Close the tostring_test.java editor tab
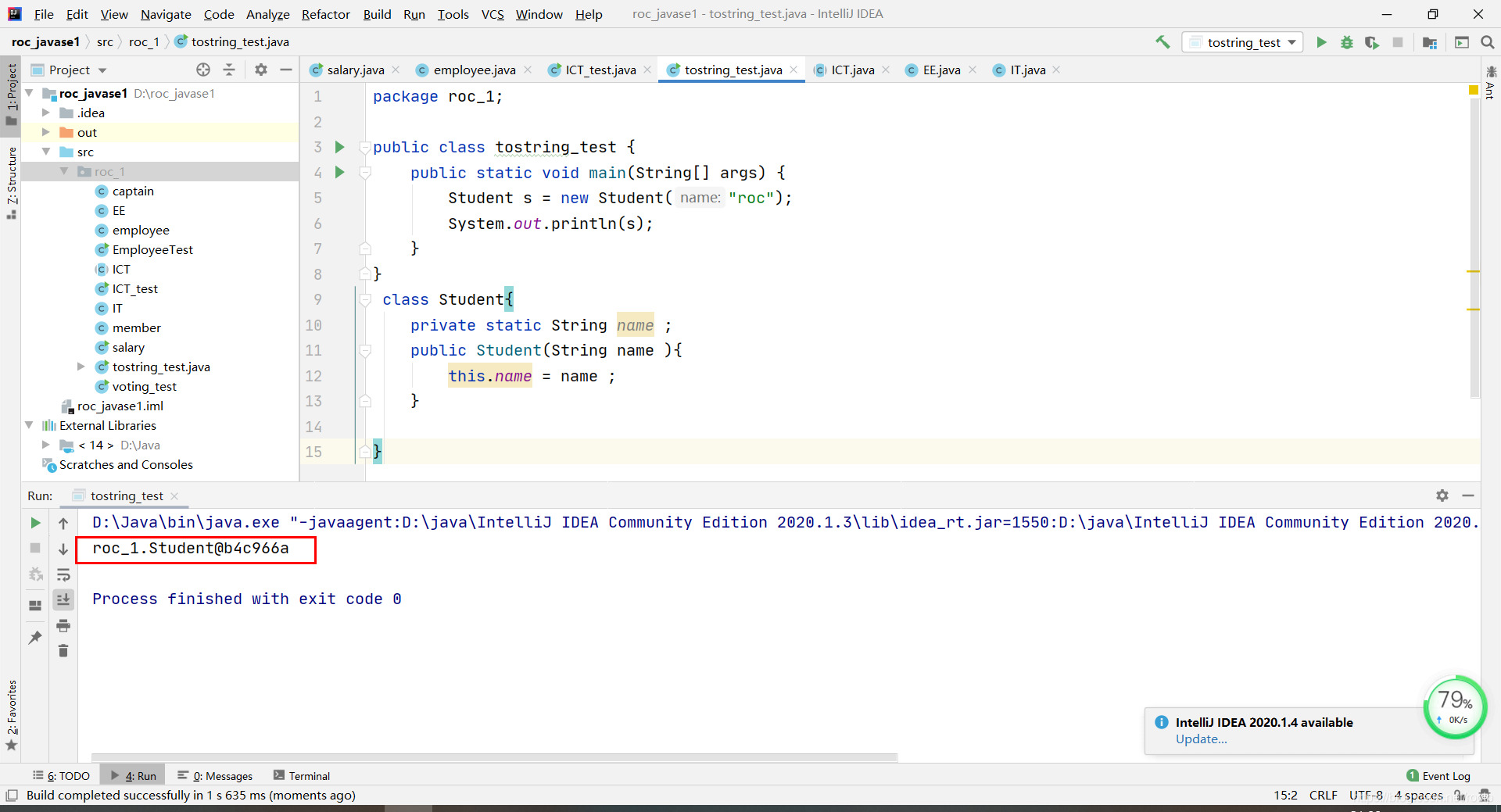The image size is (1501, 812). coord(793,70)
